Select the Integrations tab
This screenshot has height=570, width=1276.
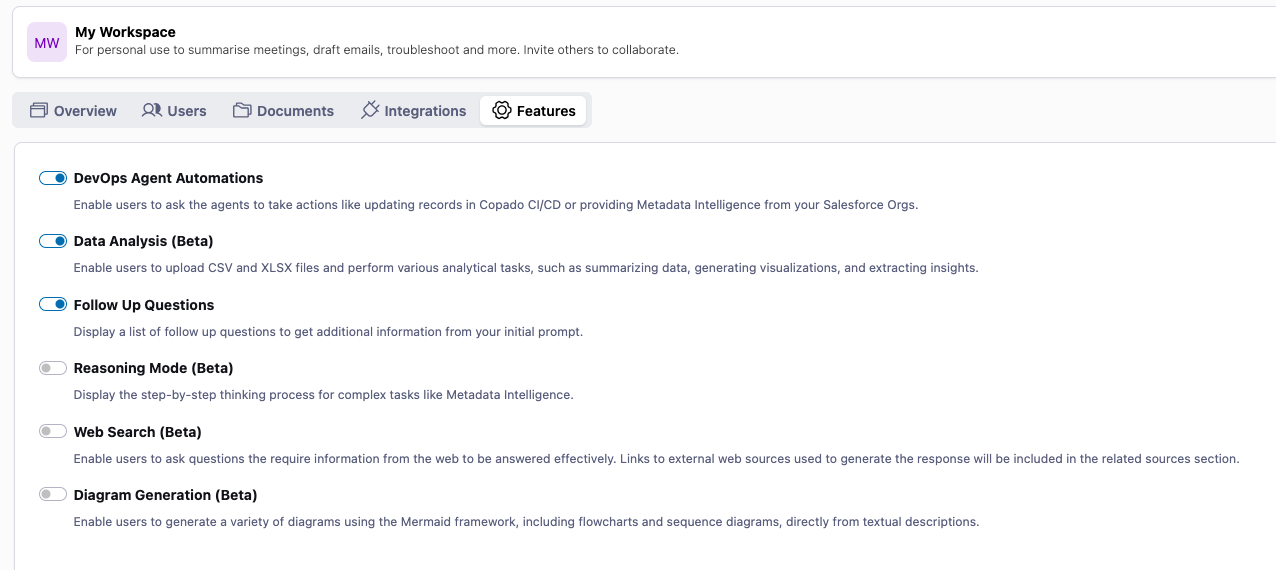413,110
